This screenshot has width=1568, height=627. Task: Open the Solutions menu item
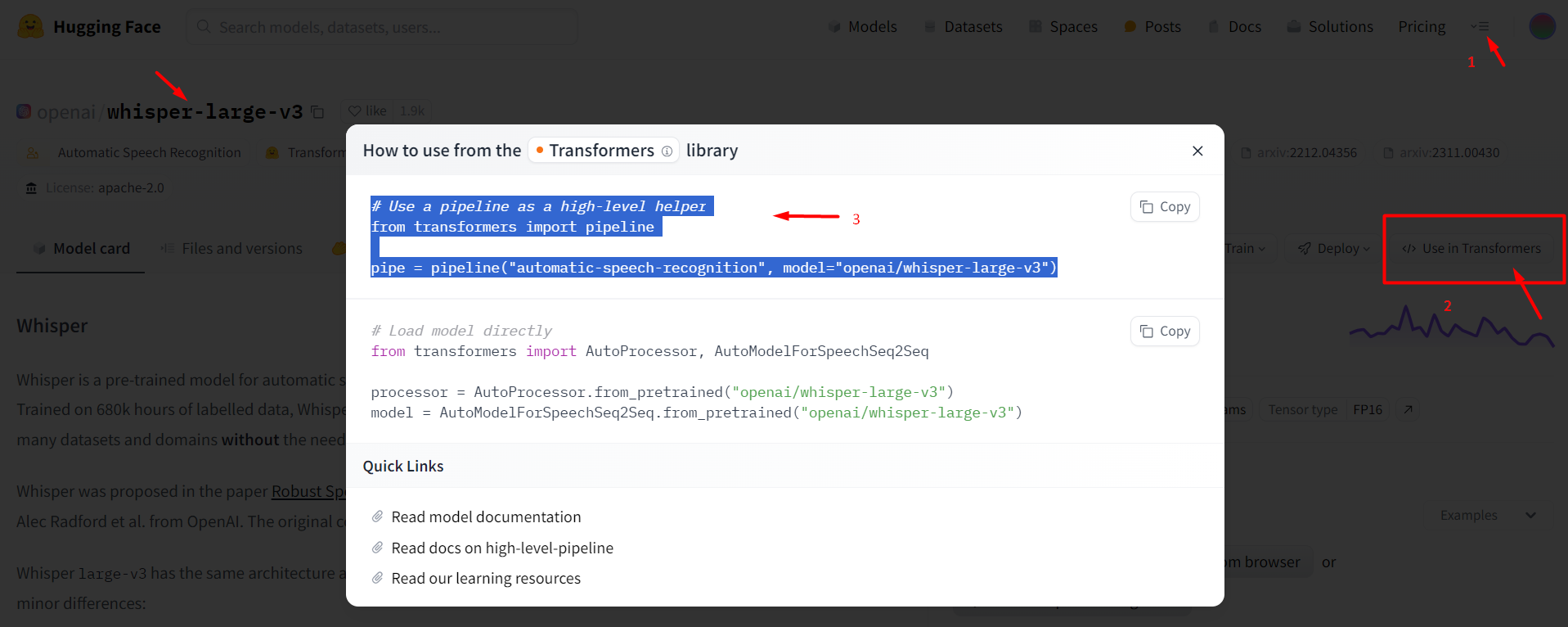point(1330,27)
